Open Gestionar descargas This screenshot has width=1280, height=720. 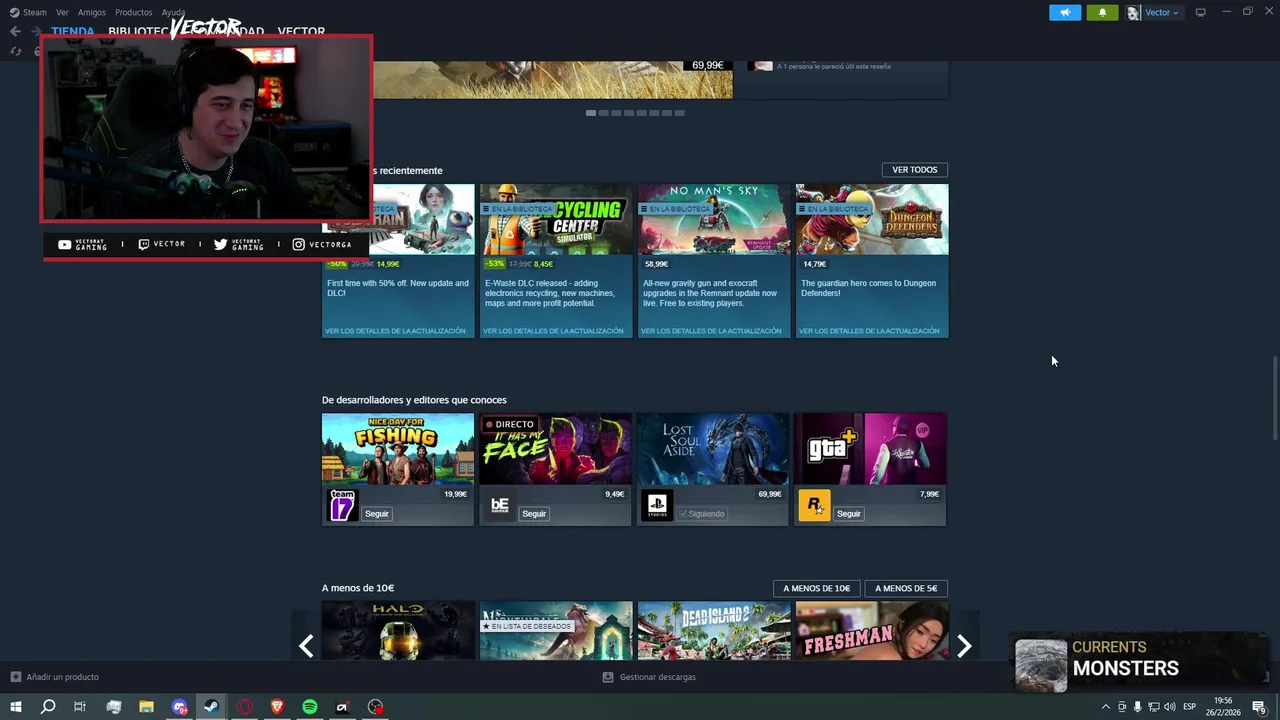pos(649,677)
